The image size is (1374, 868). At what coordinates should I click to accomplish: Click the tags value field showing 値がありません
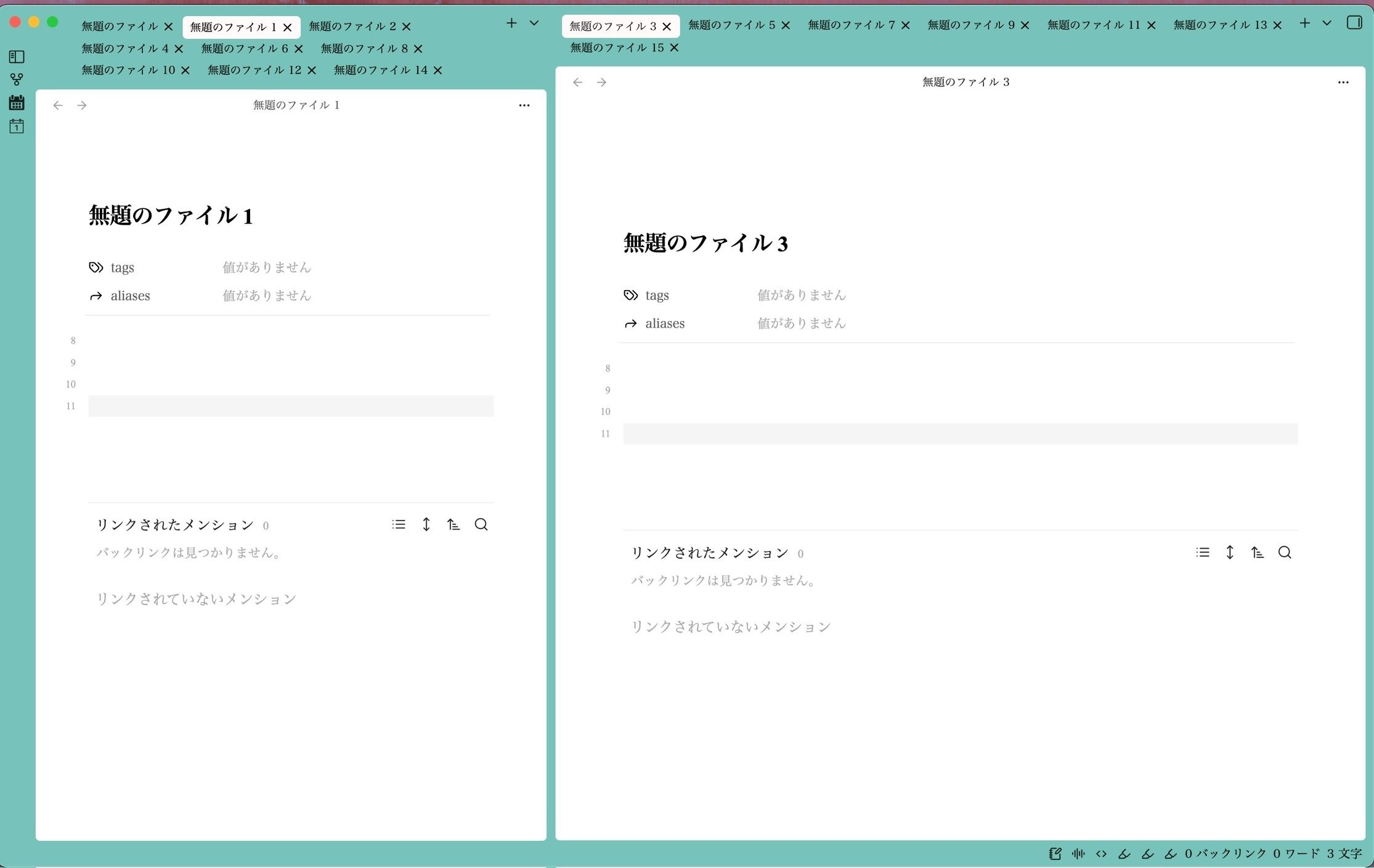point(267,267)
